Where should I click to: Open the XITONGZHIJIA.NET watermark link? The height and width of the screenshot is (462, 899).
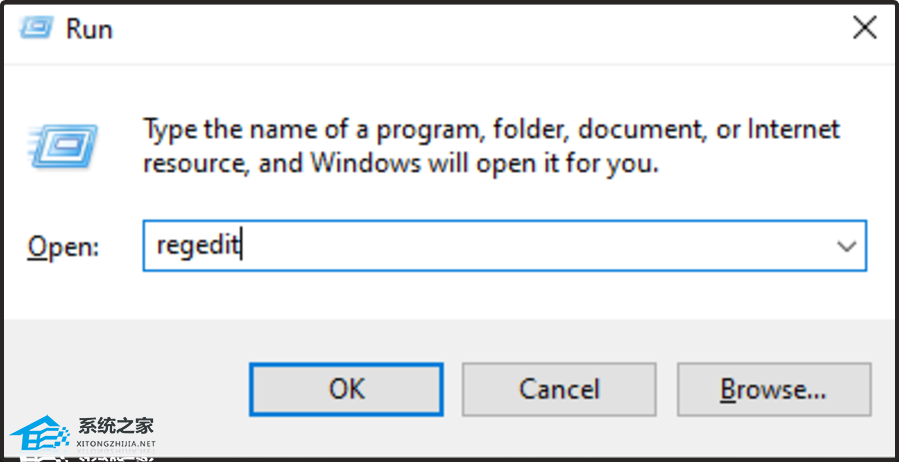[x=116, y=444]
